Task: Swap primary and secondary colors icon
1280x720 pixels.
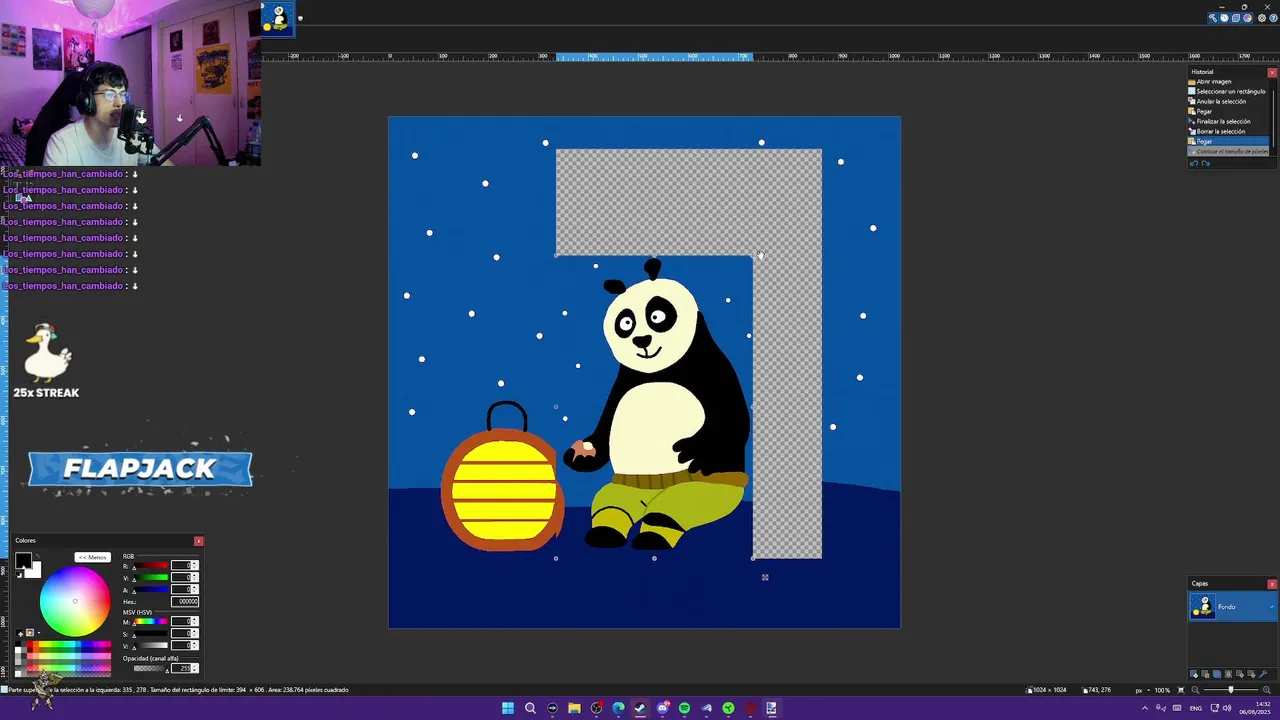Action: [38, 556]
